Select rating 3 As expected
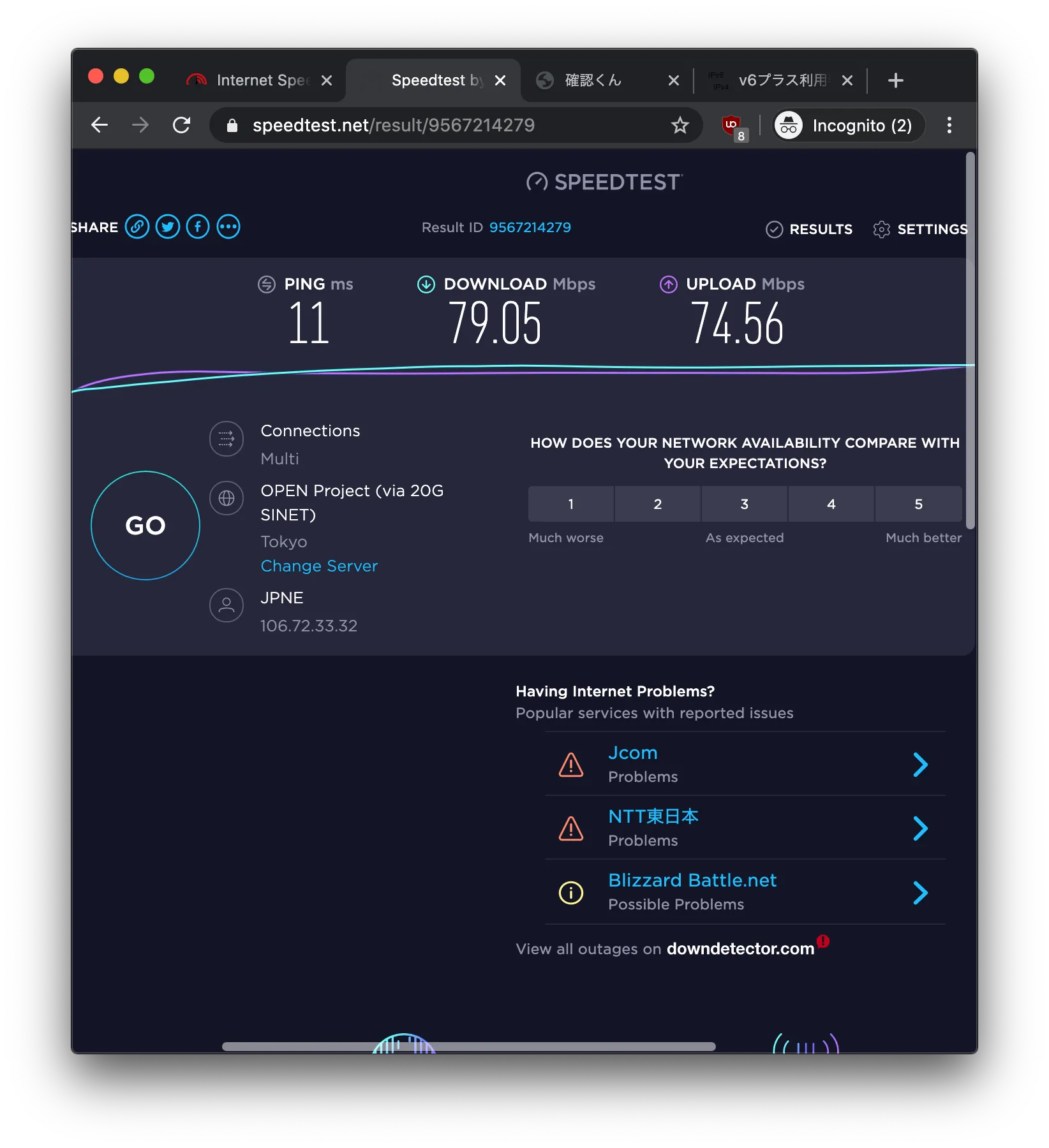1049x1148 pixels. pos(744,504)
